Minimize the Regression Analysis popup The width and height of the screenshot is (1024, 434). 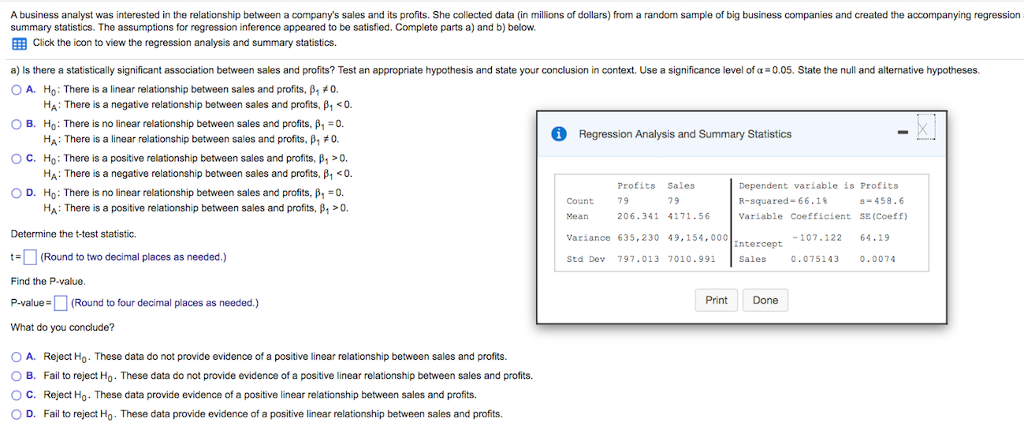point(903,133)
